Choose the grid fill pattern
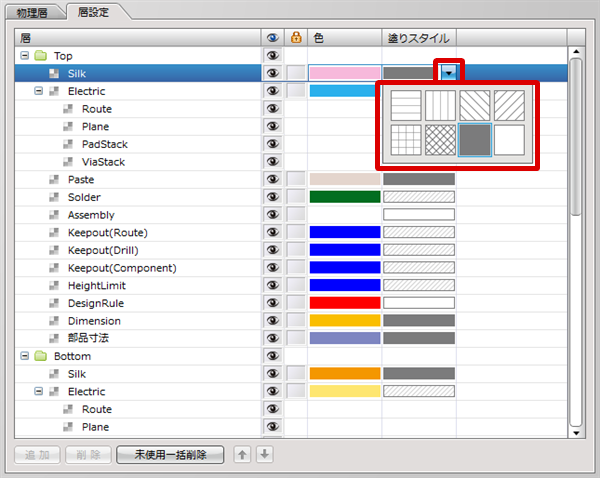The height and width of the screenshot is (478, 600). point(405,140)
